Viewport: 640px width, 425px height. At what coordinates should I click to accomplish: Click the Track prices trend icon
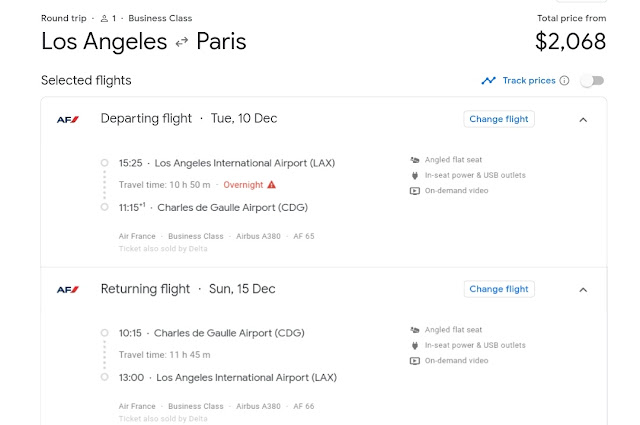coord(488,81)
